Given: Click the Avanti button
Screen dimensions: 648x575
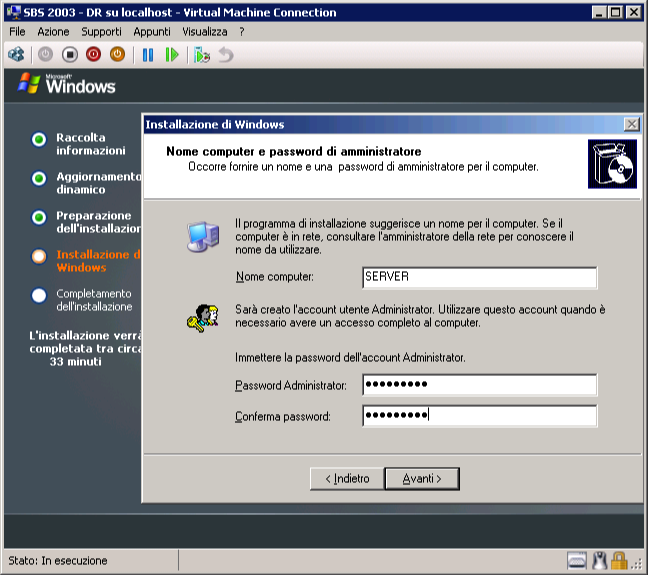Looking at the screenshot, I should [x=422, y=479].
